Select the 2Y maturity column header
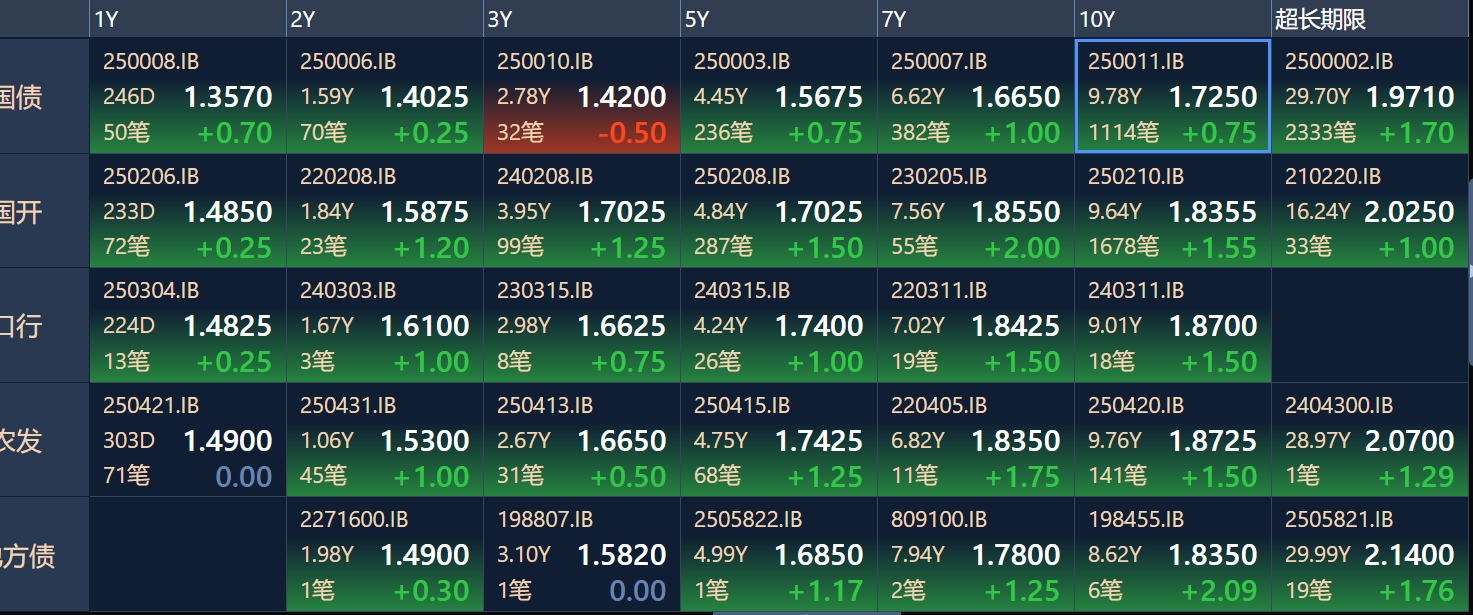The width and height of the screenshot is (1473, 615). pyautogui.click(x=385, y=18)
